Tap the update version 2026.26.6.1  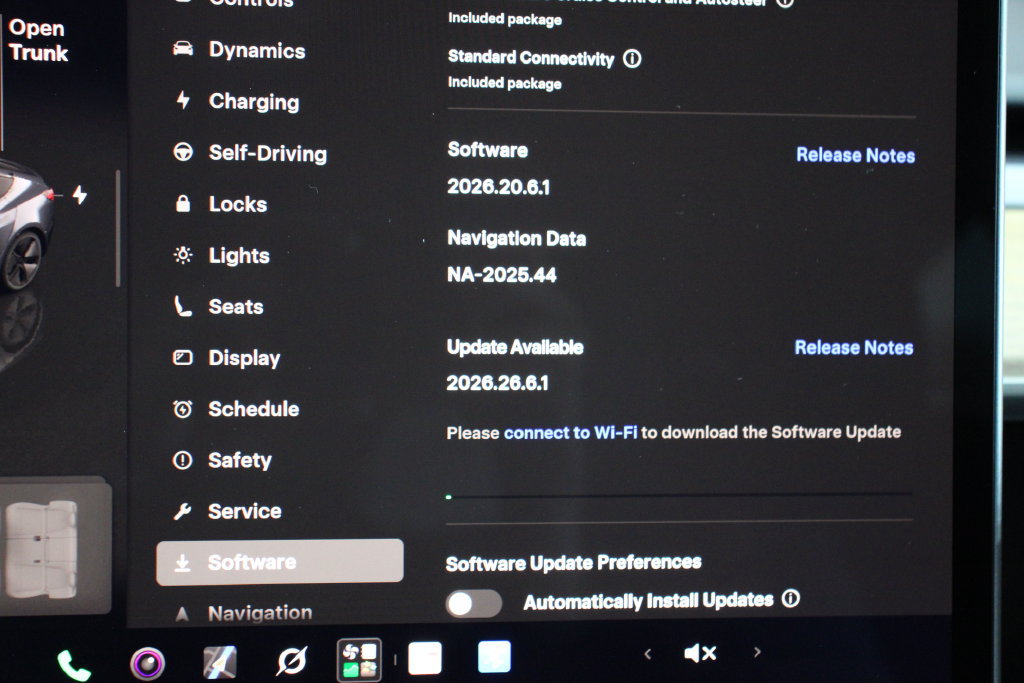click(x=498, y=383)
